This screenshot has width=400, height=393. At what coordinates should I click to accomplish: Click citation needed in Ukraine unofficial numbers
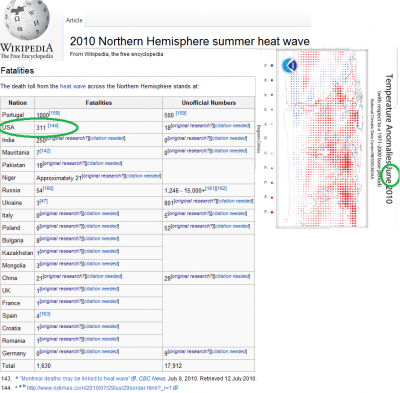235,201
